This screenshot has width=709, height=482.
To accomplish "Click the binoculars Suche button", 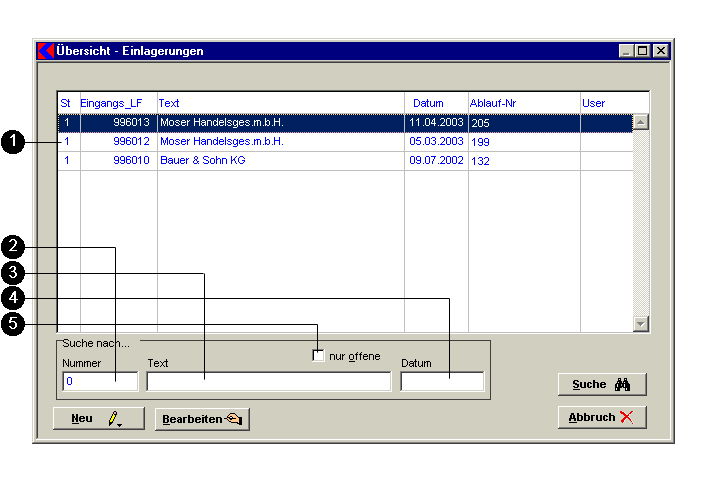I will 602,385.
